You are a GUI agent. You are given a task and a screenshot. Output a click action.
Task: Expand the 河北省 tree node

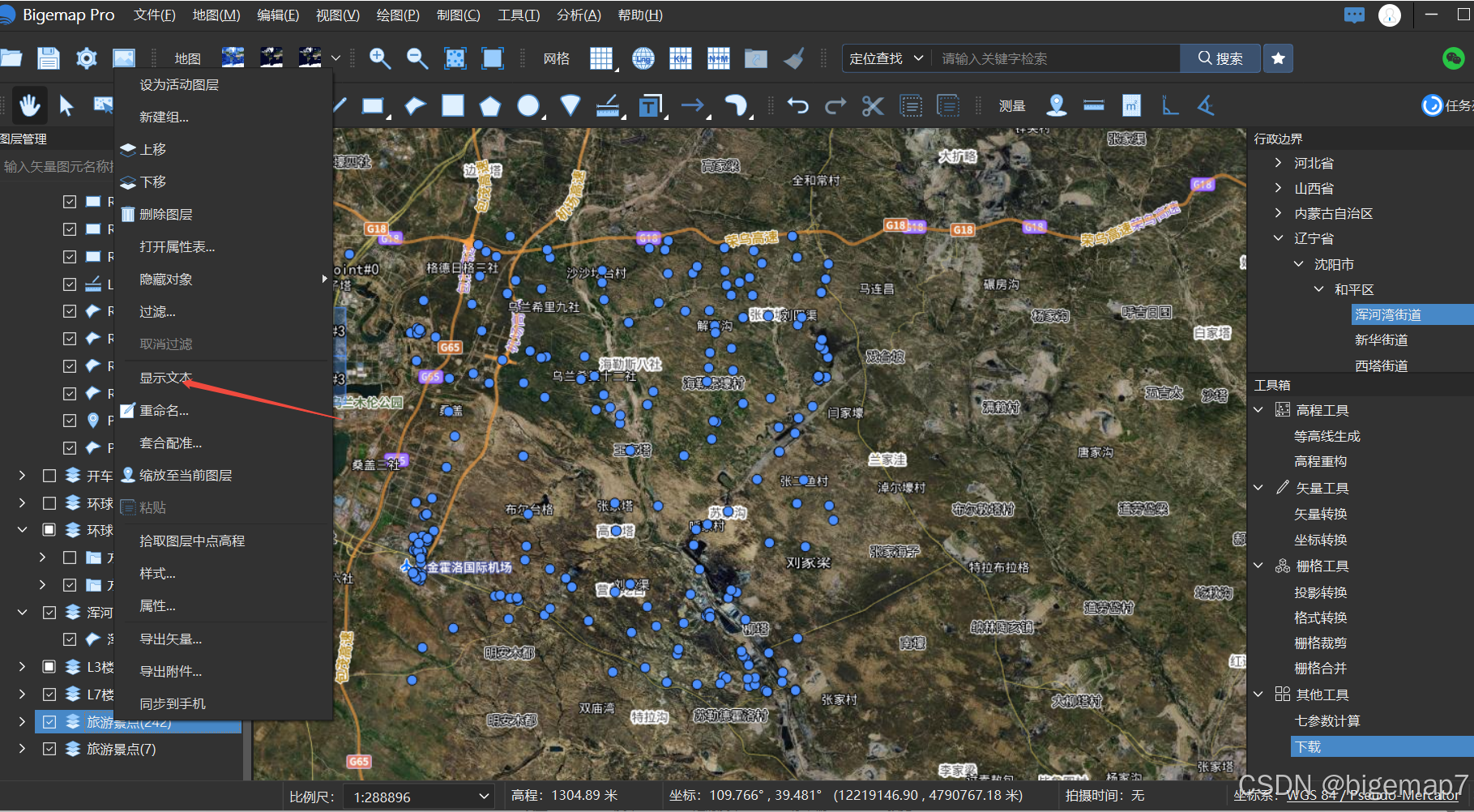1278,163
